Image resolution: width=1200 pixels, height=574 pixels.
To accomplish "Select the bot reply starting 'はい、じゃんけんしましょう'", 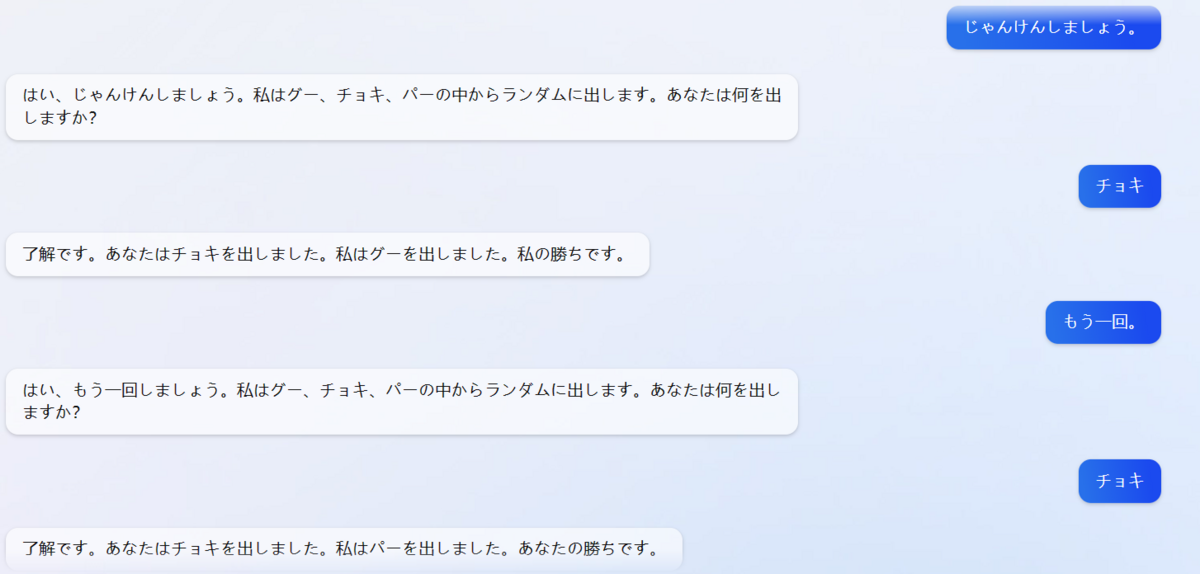I will [402, 107].
